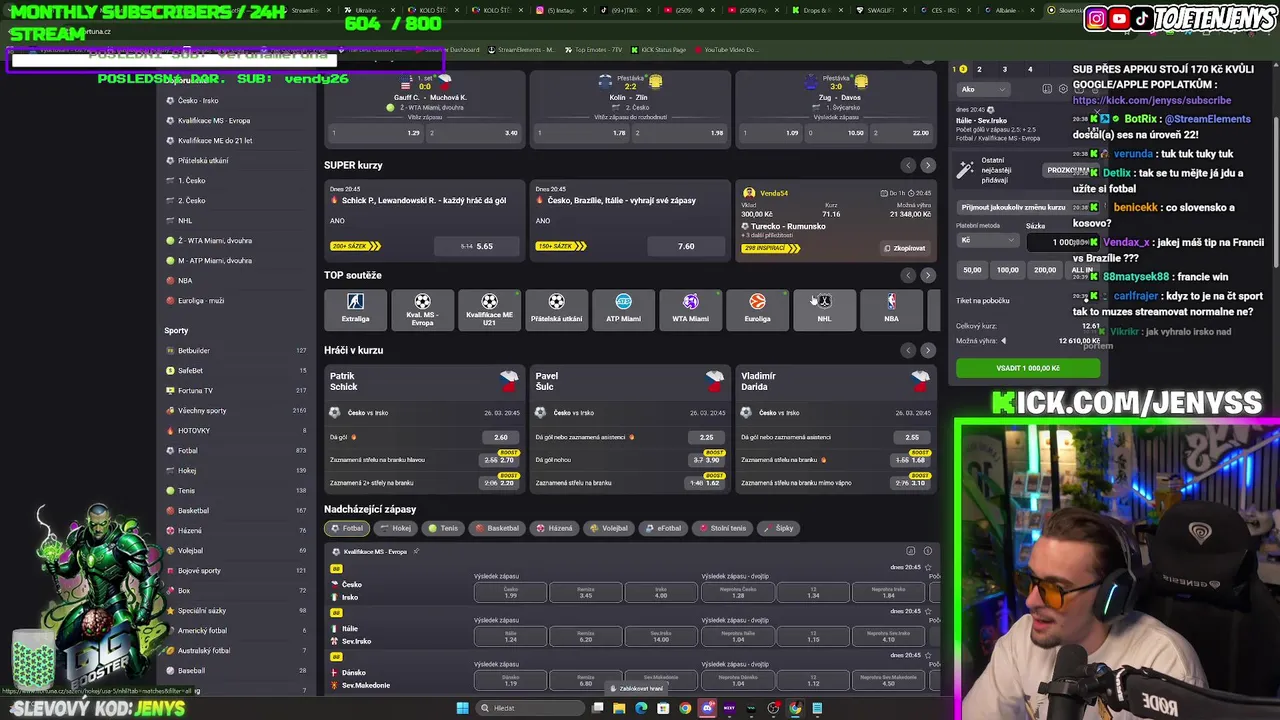Expand Možná výhra details arrow

click(1004, 341)
